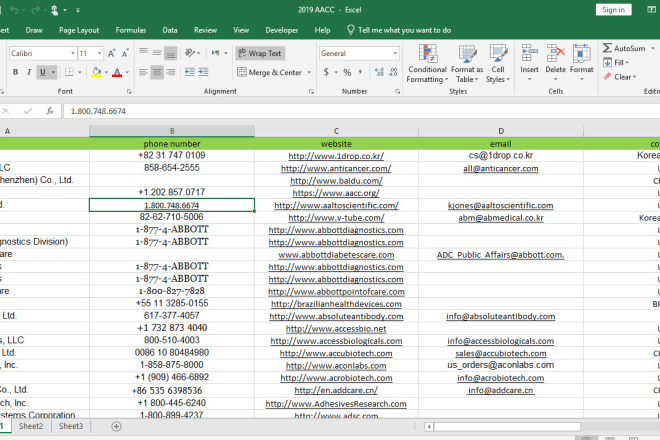Apply Percent Style format

tap(347, 72)
